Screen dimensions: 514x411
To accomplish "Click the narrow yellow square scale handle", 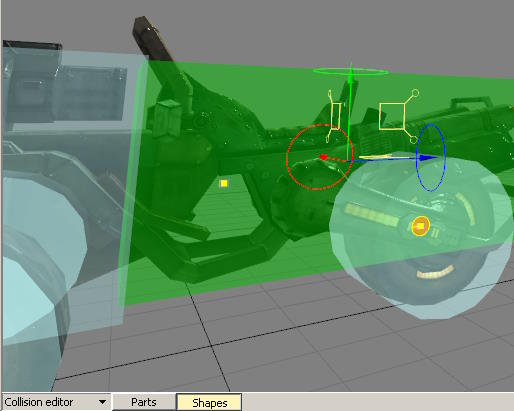I will point(336,116).
